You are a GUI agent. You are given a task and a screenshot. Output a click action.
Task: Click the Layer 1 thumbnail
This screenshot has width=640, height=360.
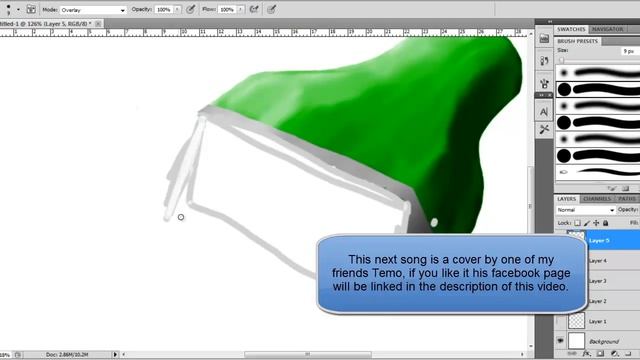[x=576, y=321]
